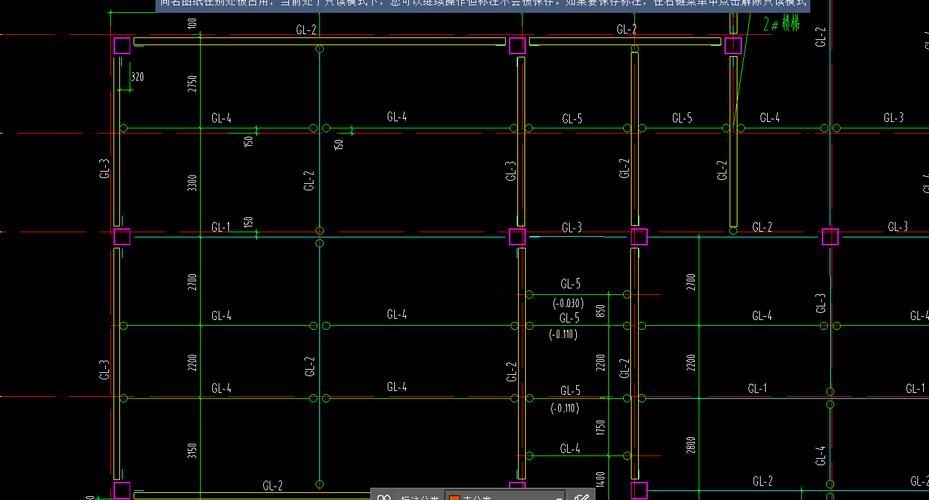Click the 1400 dimension text
The image size is (929, 500).
coord(600,481)
